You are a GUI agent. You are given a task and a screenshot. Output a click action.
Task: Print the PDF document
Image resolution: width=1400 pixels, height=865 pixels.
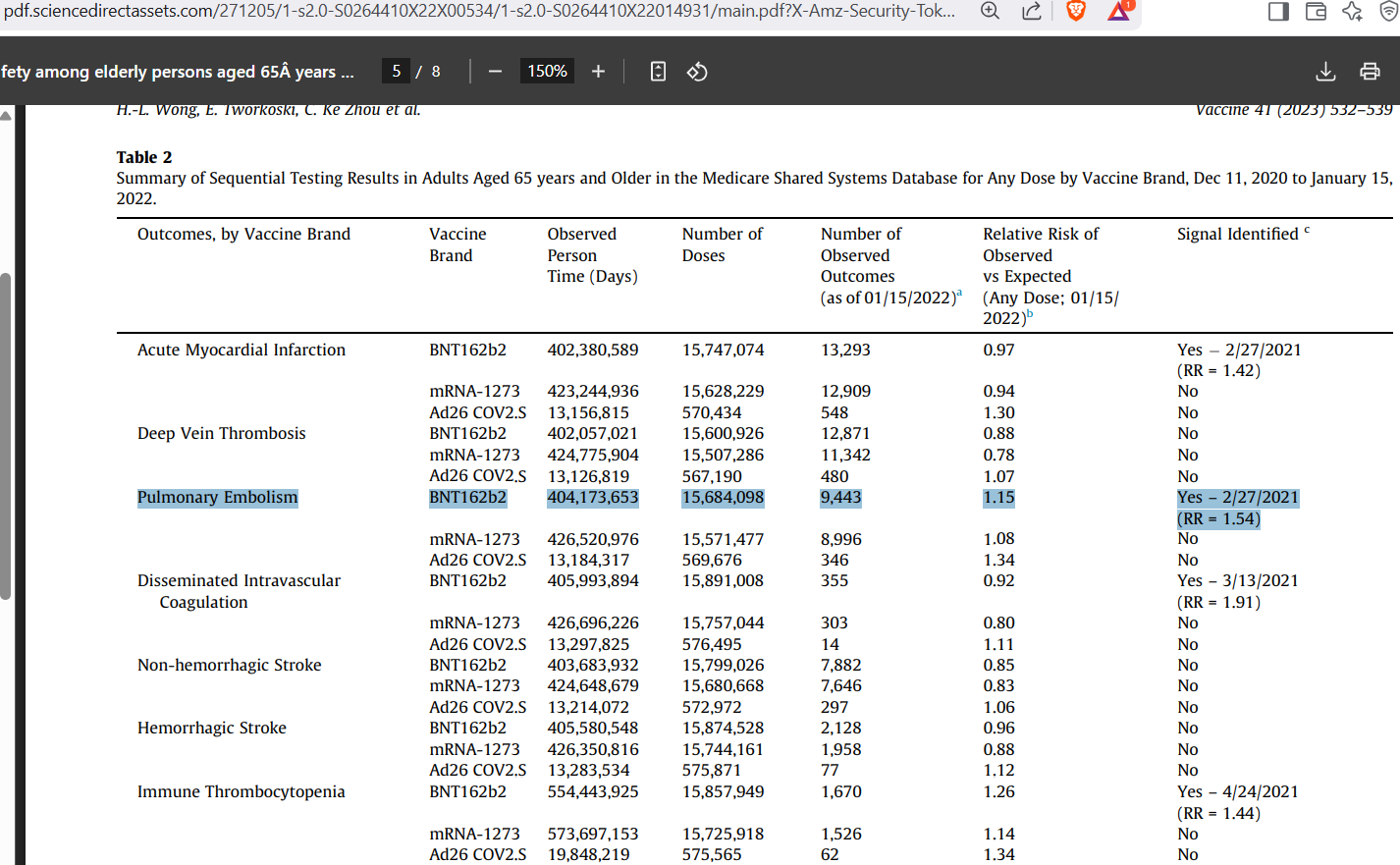tap(1370, 72)
